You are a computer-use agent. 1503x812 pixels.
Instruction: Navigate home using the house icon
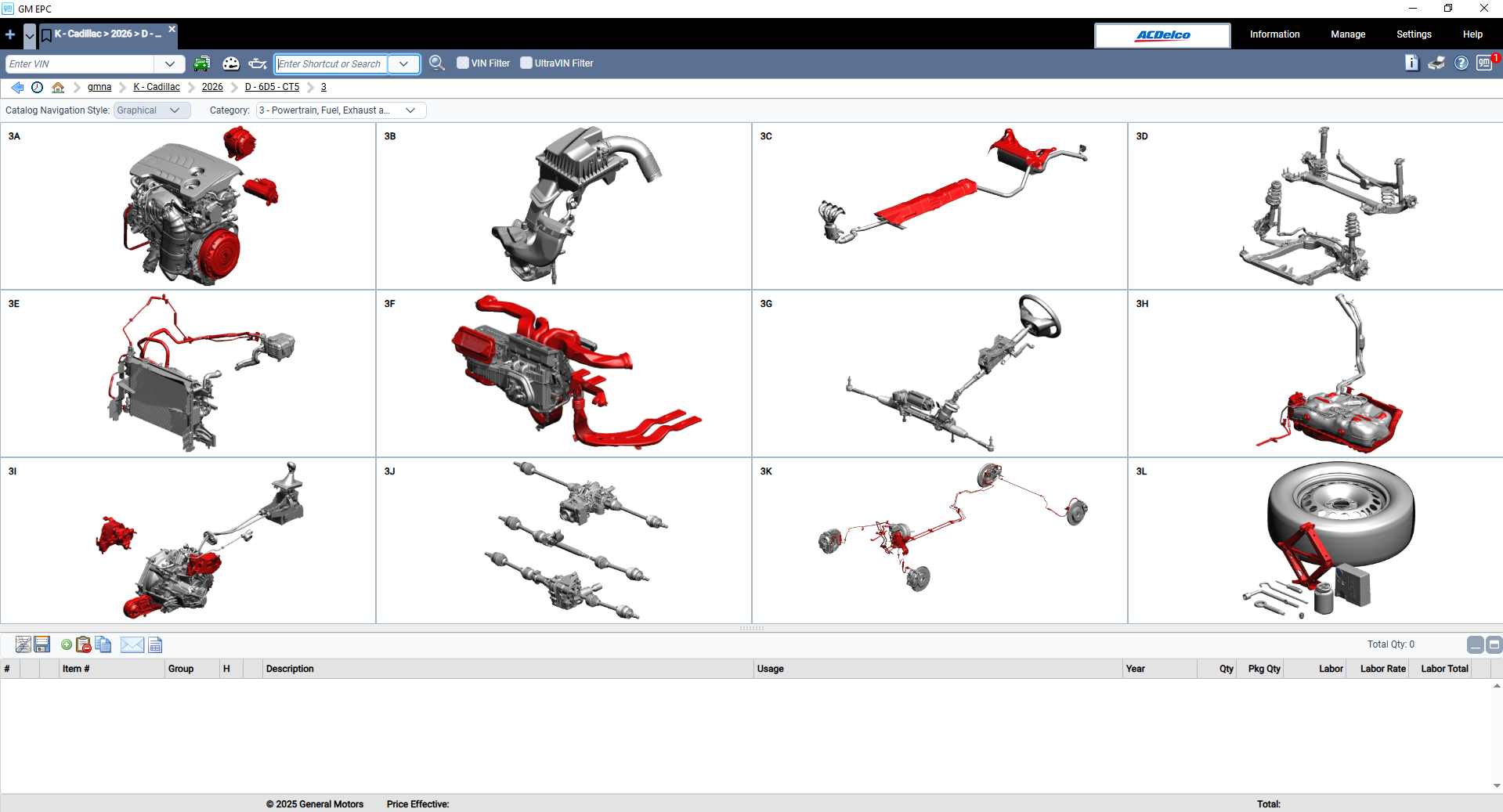(57, 87)
